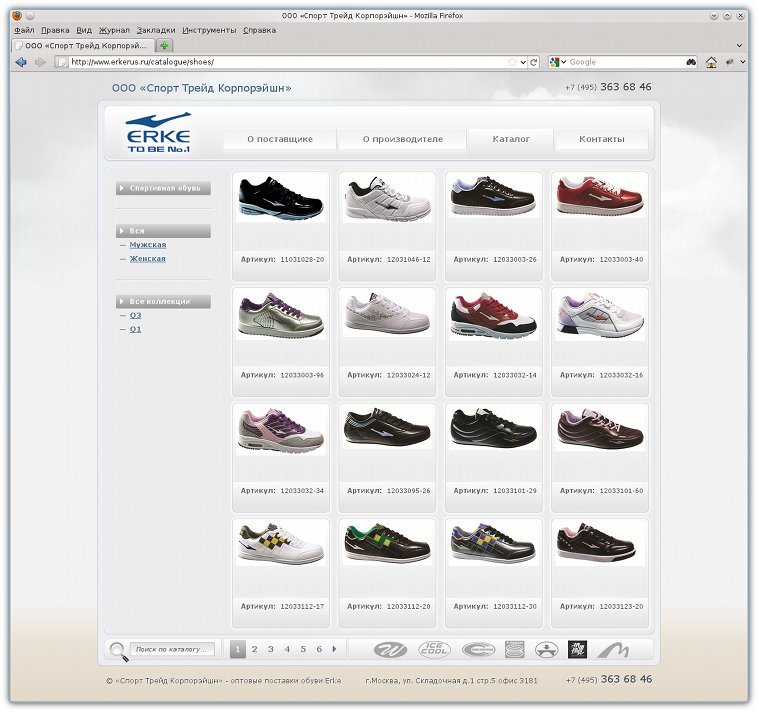Open red shoe thumbnail артикул 12033003-40
The height and width of the screenshot is (712, 758).
click(x=600, y=196)
